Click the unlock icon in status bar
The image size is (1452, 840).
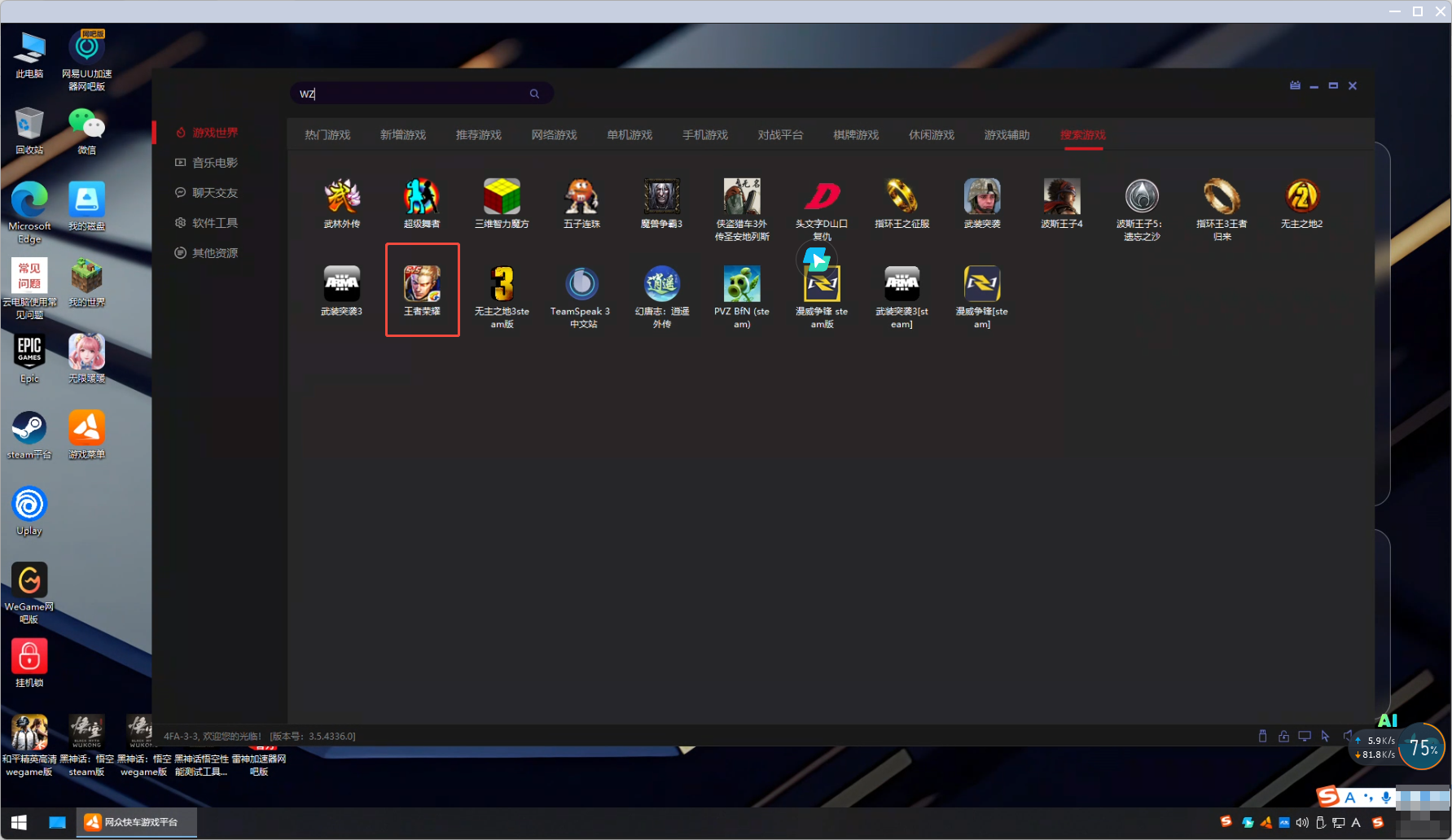point(1283,736)
